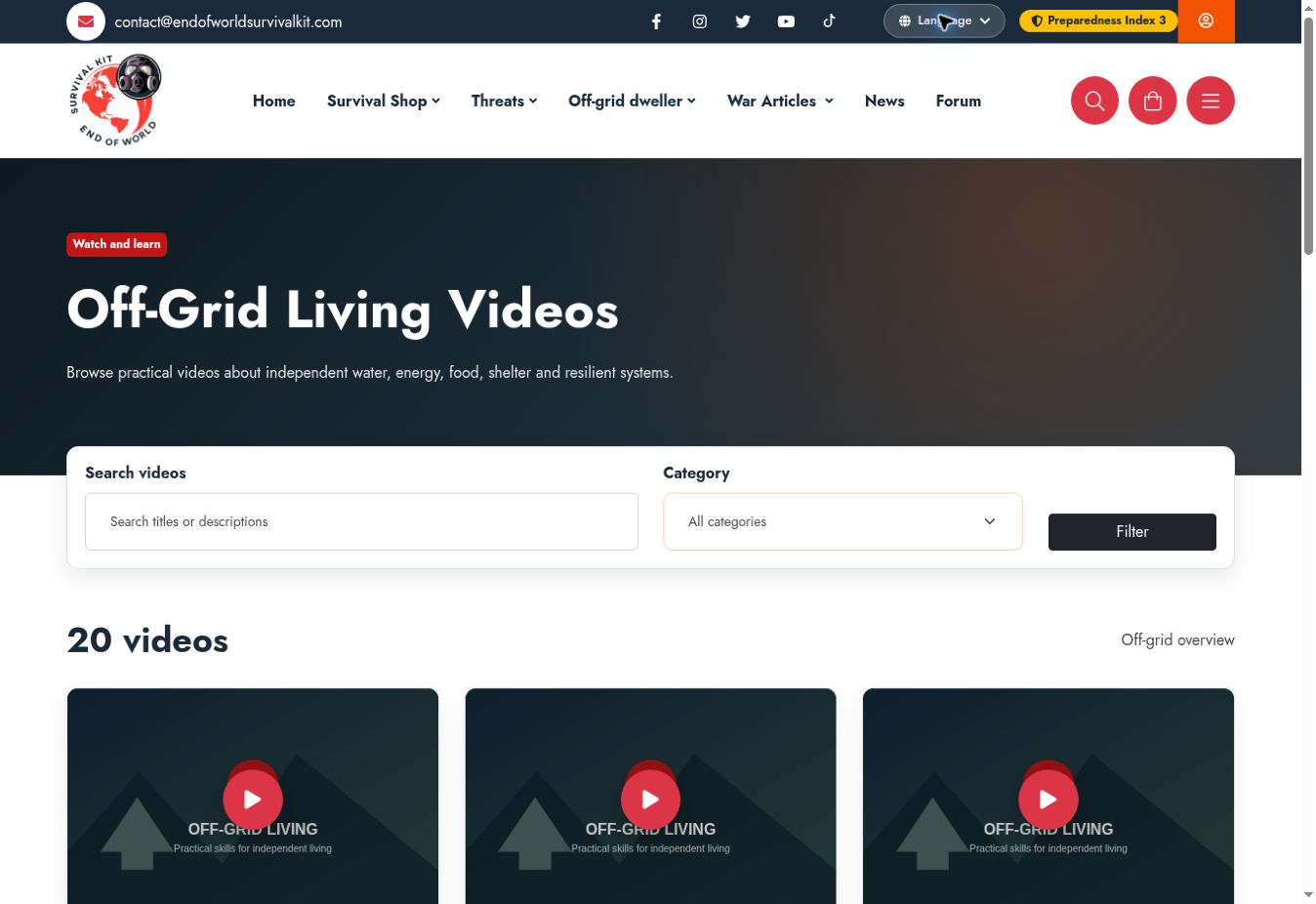This screenshot has height=904, width=1316.
Task: Expand the Threats menu
Action: click(504, 101)
